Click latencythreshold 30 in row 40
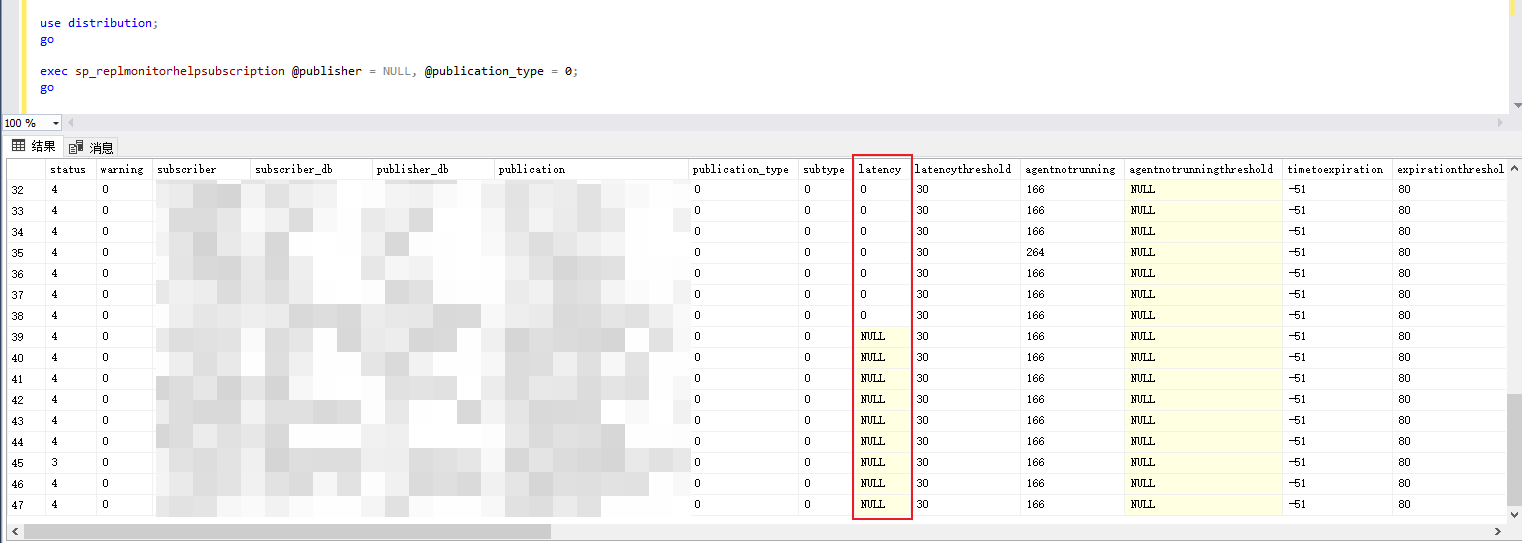 [966, 358]
